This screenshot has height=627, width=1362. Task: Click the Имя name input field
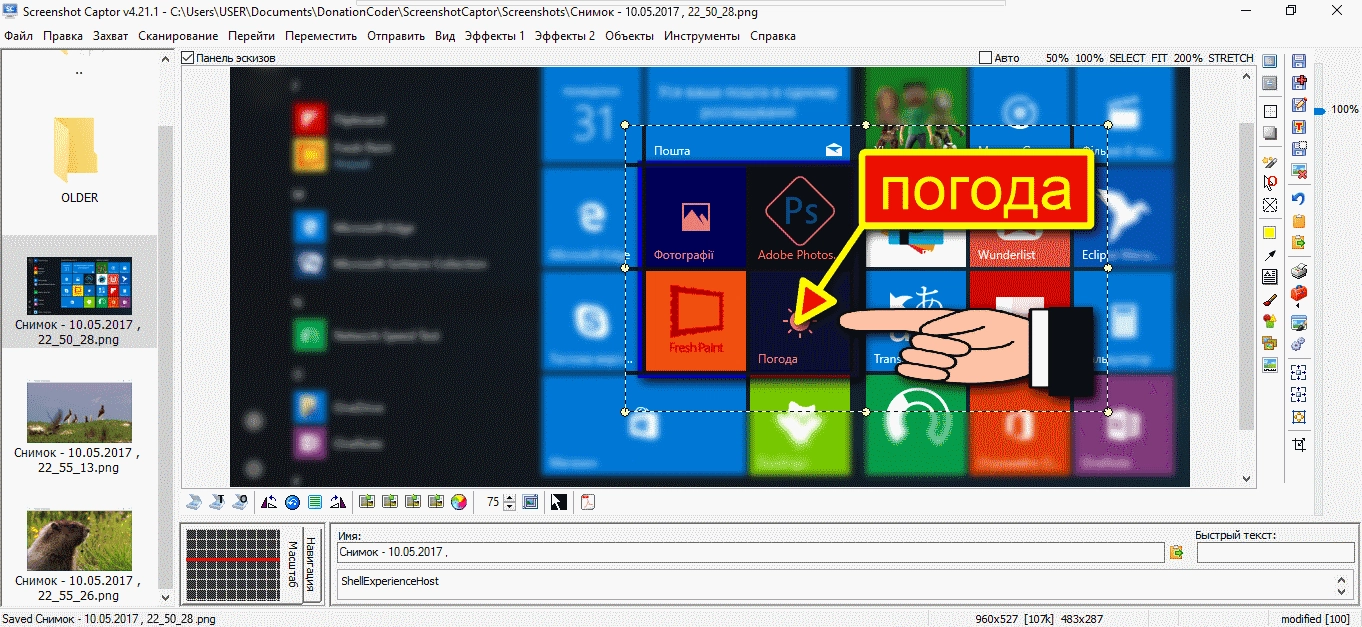pos(750,552)
